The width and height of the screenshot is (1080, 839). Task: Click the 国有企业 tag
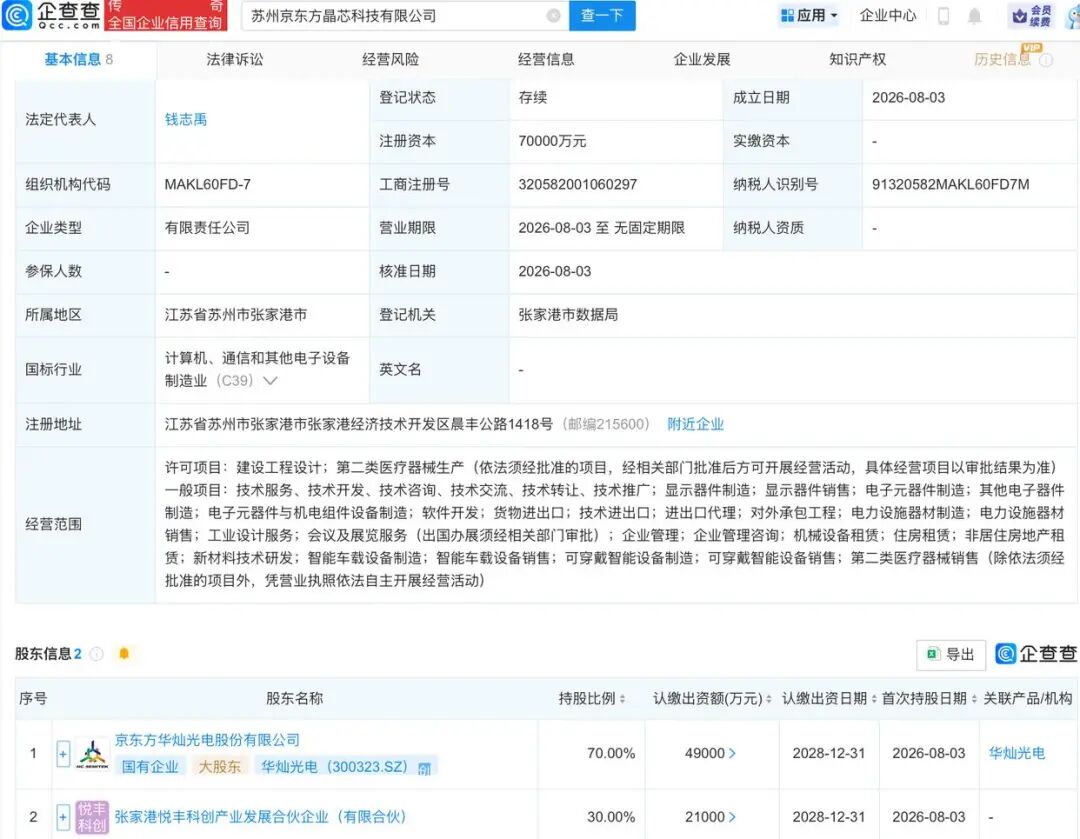(150, 767)
